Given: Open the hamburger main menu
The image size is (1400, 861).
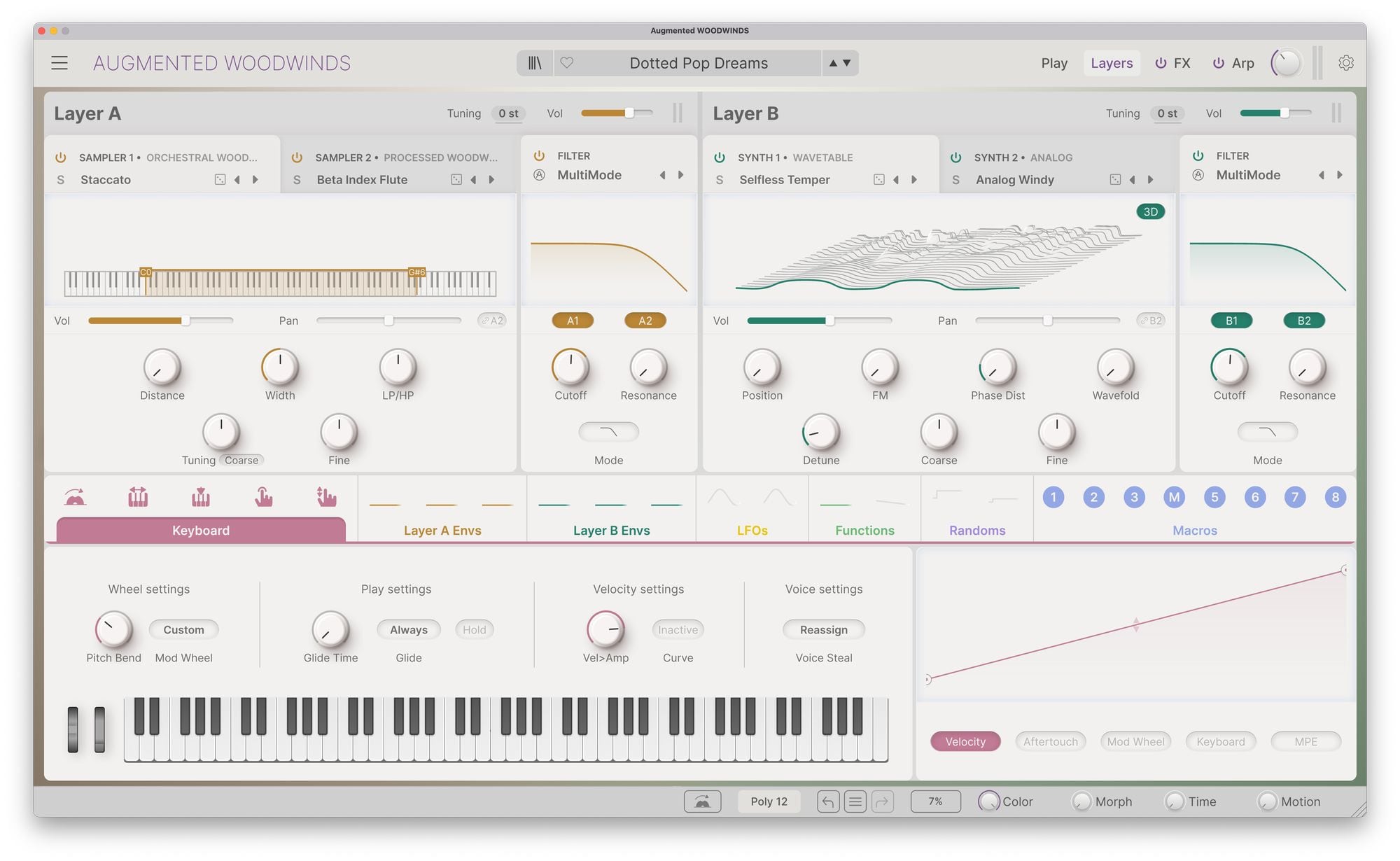Looking at the screenshot, I should pos(59,63).
